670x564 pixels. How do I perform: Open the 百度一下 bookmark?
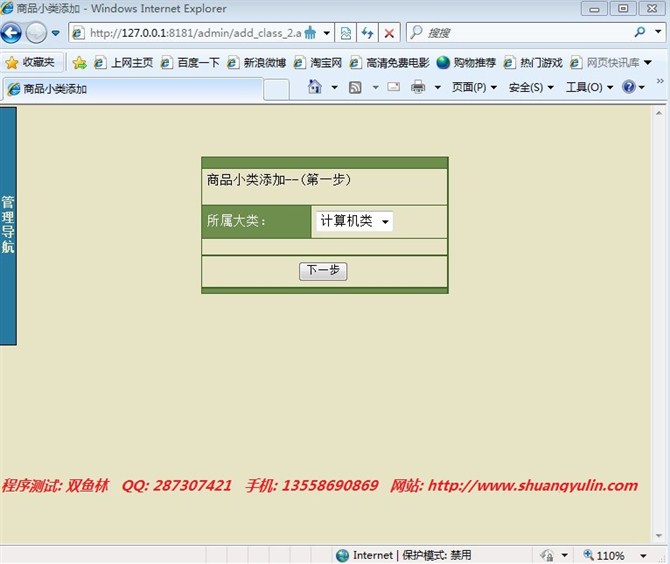[x=190, y=63]
